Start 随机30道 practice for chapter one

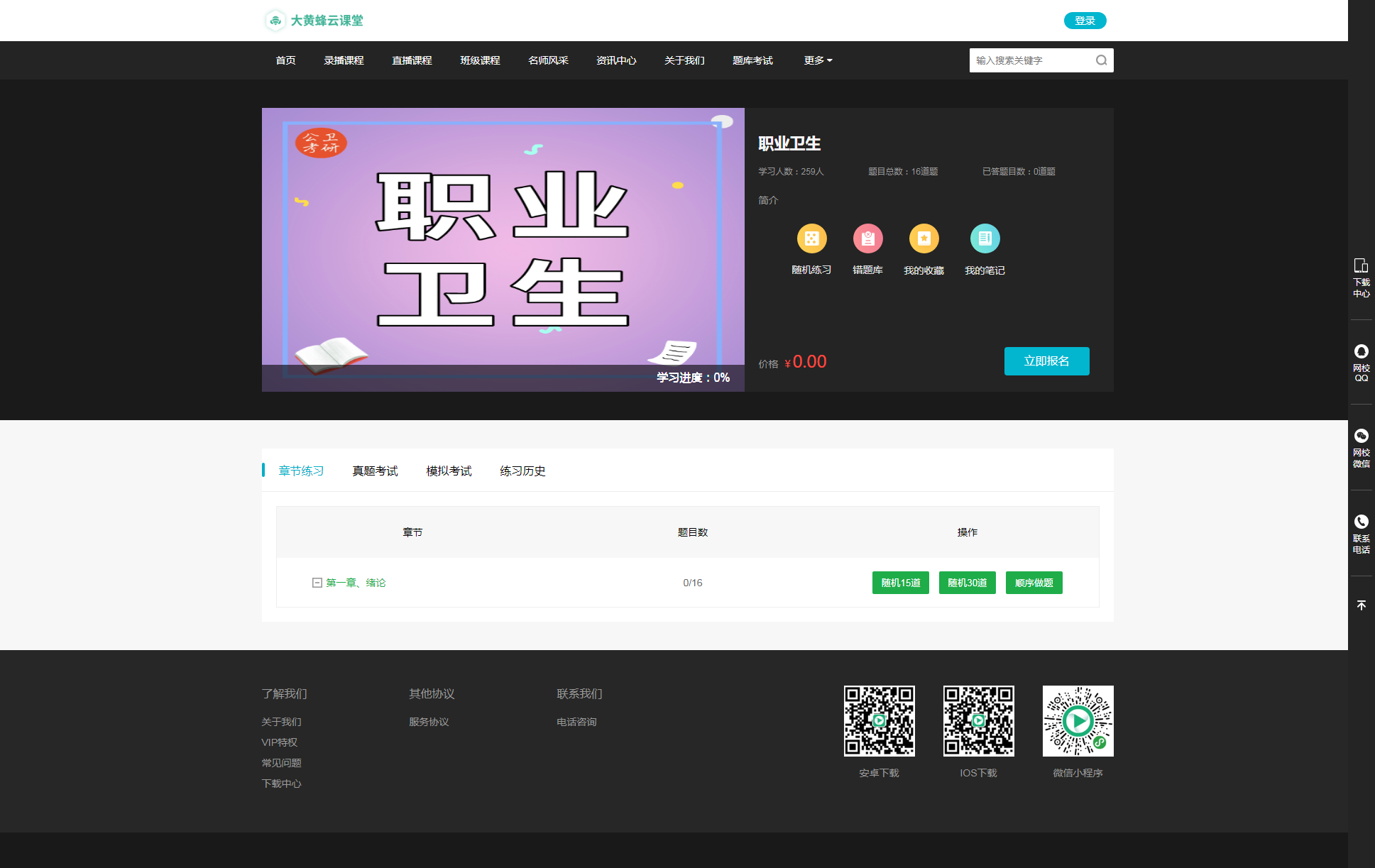point(967,583)
